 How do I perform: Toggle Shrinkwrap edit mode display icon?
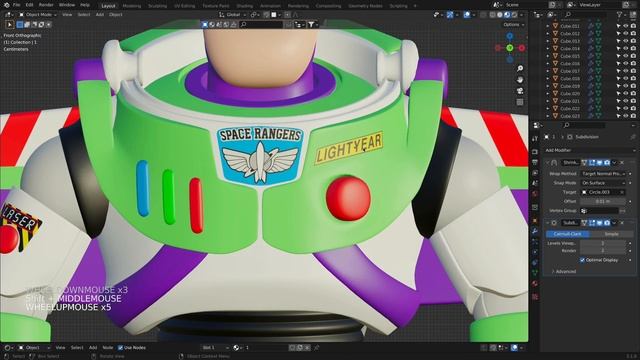[592, 162]
